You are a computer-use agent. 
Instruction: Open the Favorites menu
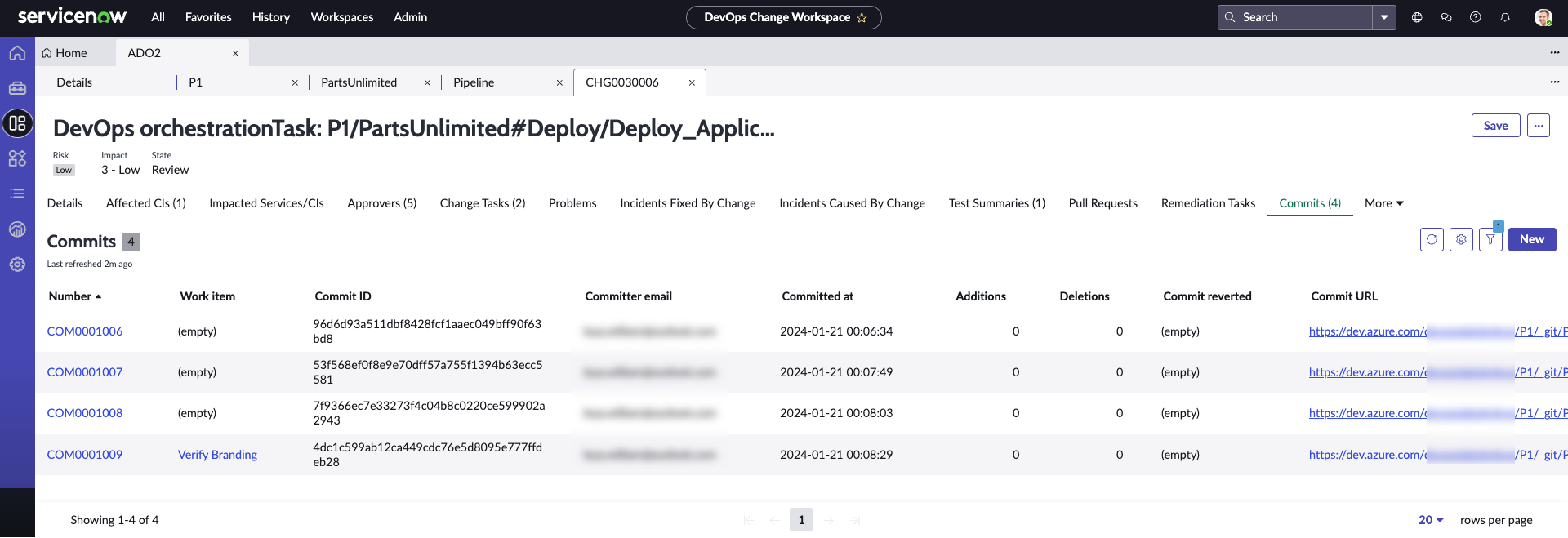coord(208,17)
